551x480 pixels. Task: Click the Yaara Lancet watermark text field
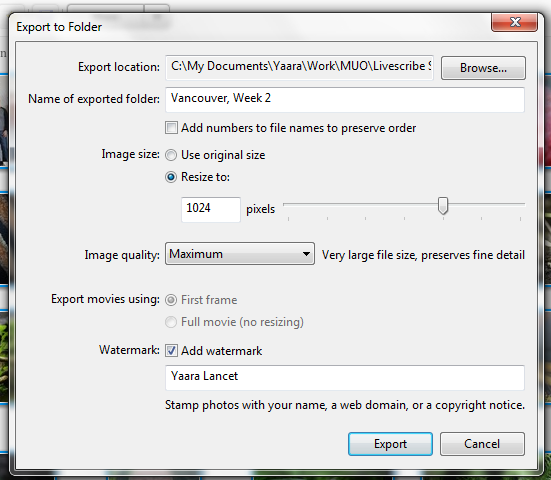pyautogui.click(x=345, y=378)
